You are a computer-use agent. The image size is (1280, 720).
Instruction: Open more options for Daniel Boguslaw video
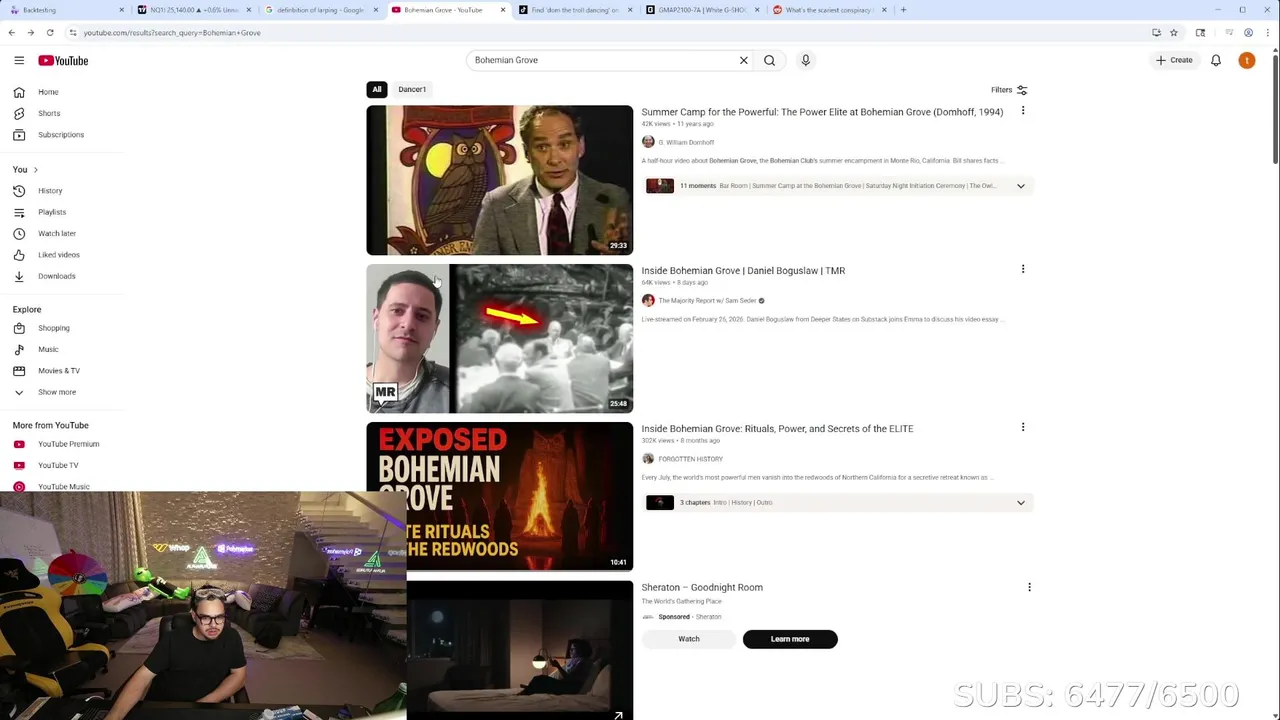[x=1023, y=269]
